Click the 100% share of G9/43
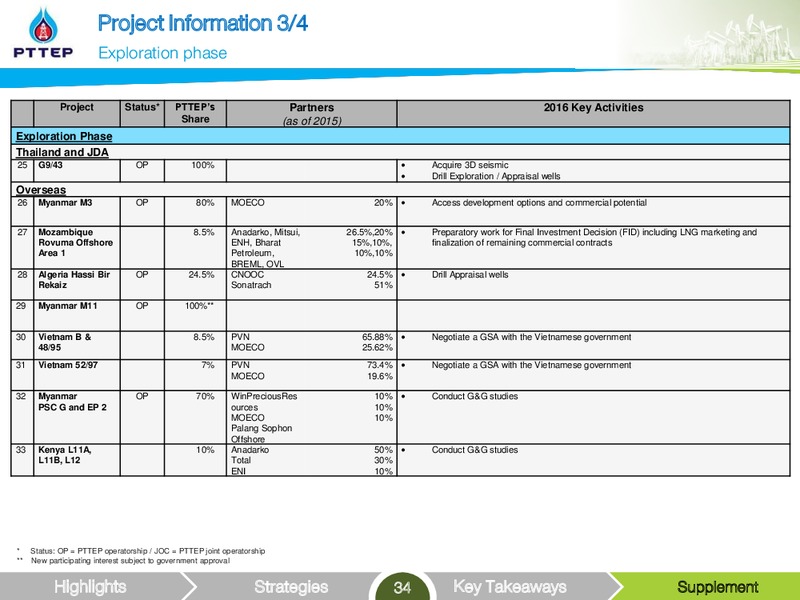This screenshot has height=600, width=800. pos(203,165)
